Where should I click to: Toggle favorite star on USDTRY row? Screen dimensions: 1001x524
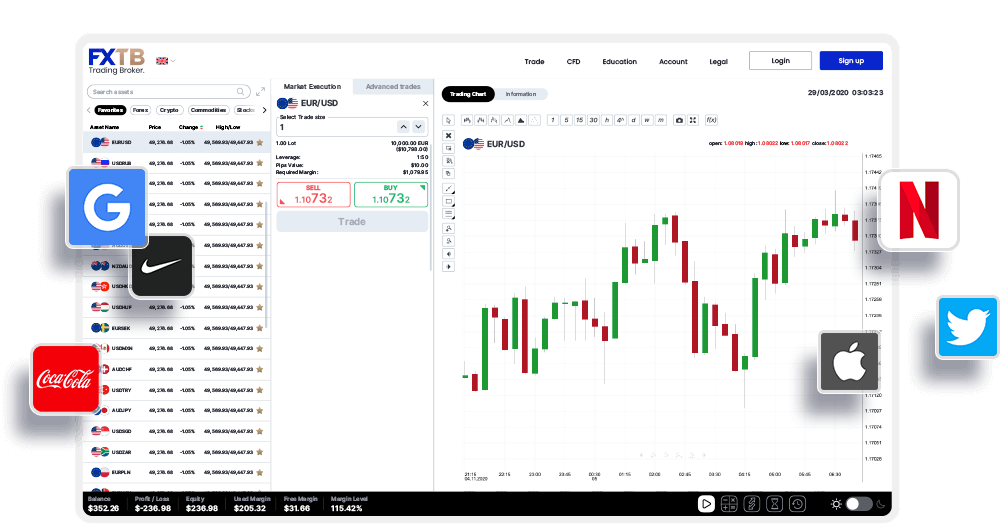pyautogui.click(x=260, y=390)
